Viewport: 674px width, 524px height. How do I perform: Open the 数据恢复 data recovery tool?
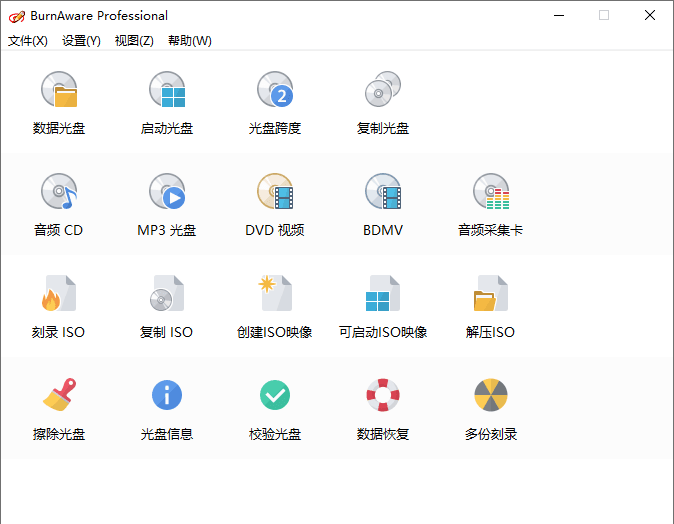[x=383, y=409]
